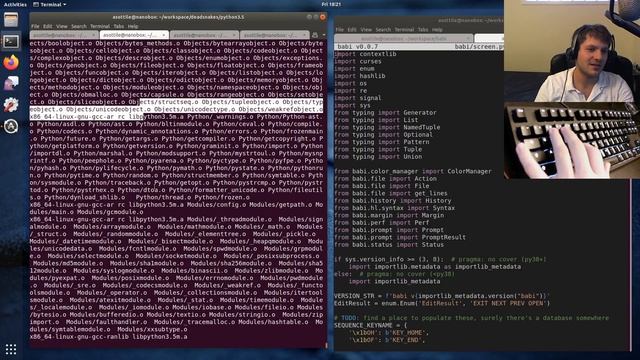The width and height of the screenshot is (640, 360).
Task: Click the webcam video overlay
Action: pyautogui.click(x=572, y=51)
